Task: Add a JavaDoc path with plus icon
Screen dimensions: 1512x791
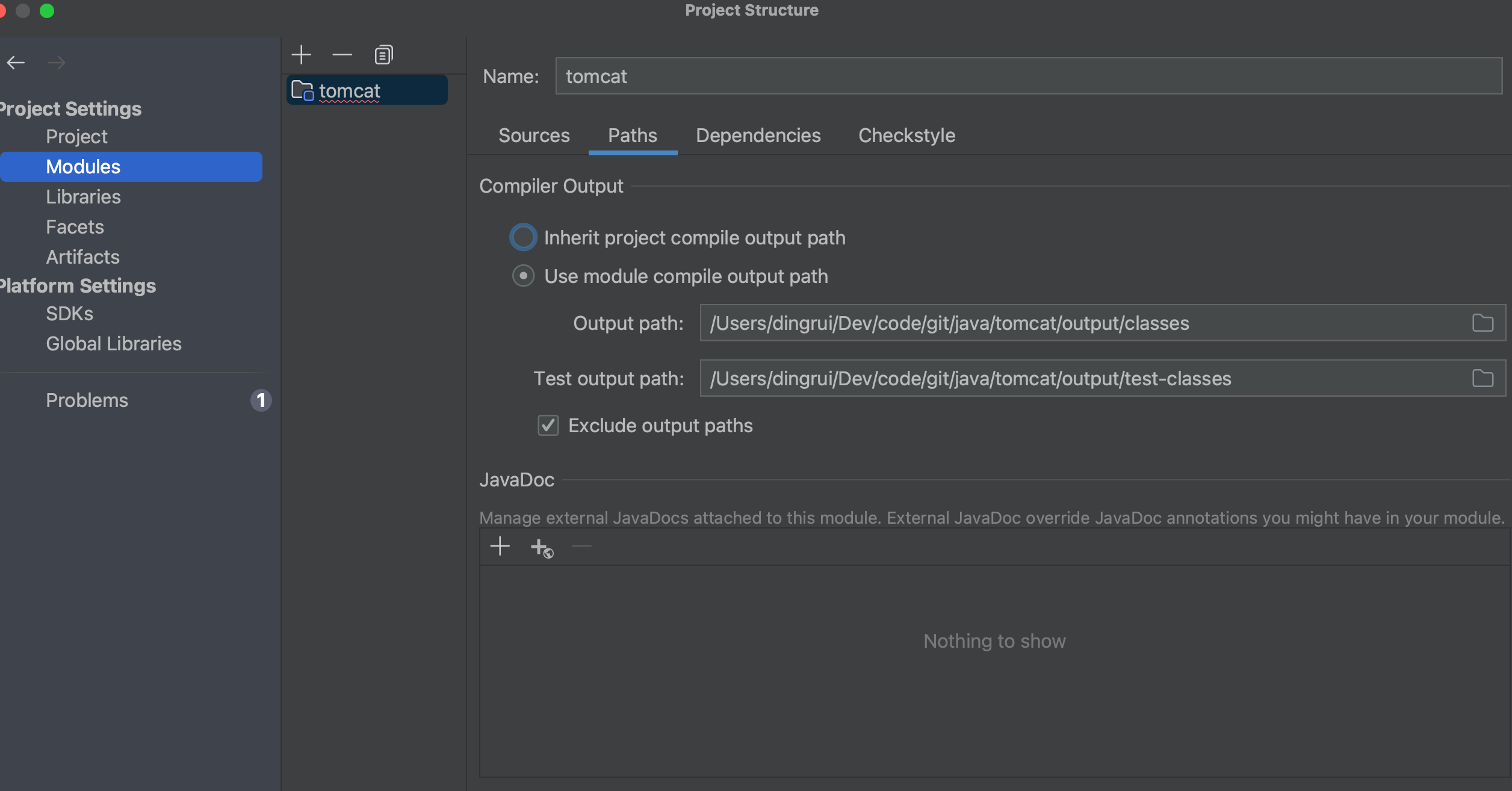Action: pyautogui.click(x=500, y=547)
